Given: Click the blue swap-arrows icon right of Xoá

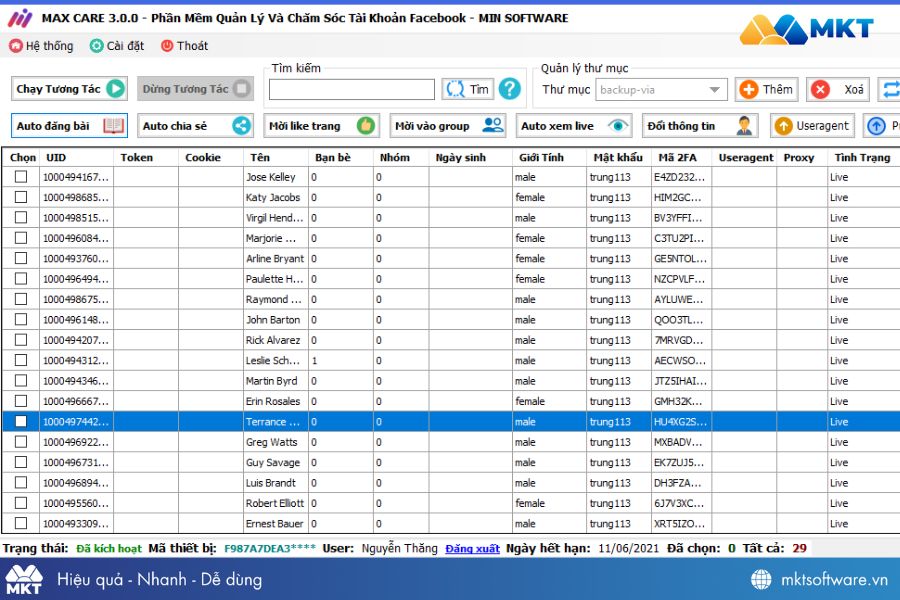Looking at the screenshot, I should (x=891, y=90).
